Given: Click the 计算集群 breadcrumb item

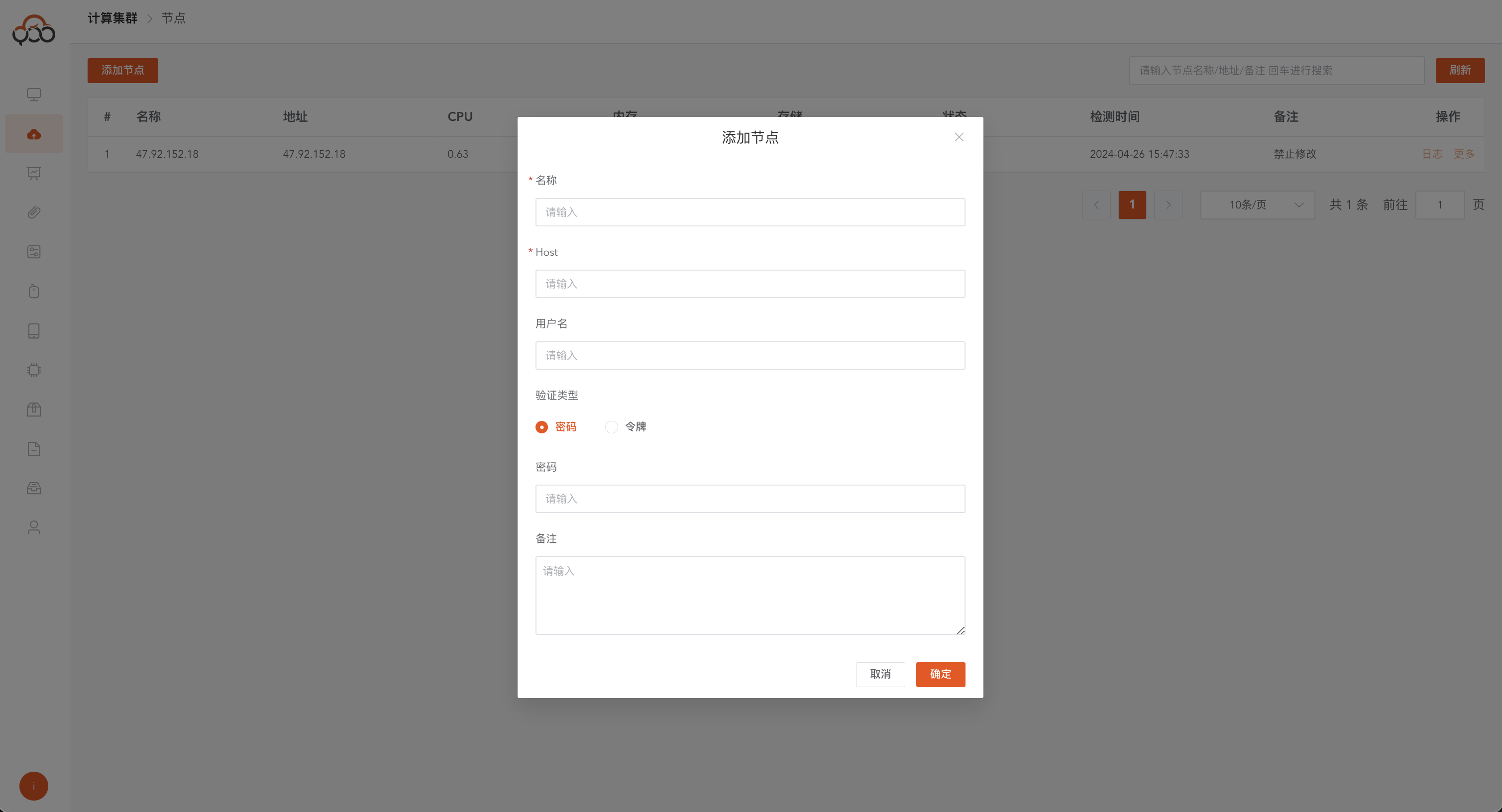Looking at the screenshot, I should 112,18.
